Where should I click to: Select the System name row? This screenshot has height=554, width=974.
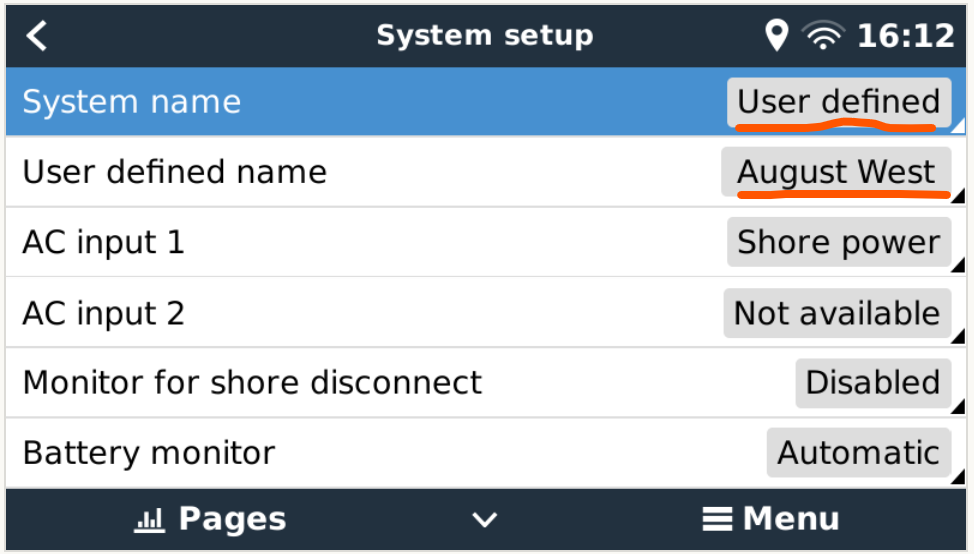point(486,101)
